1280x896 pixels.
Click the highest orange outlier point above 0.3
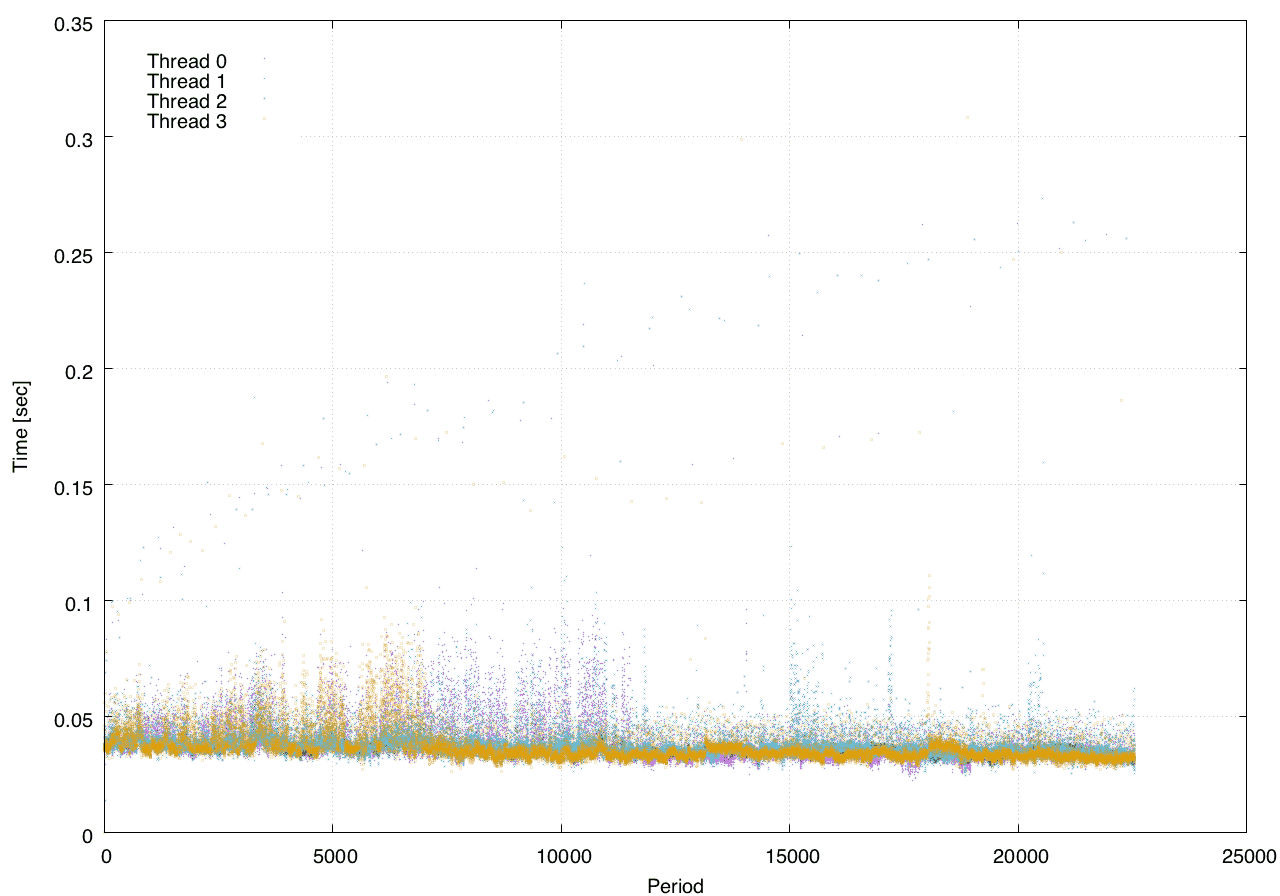(x=967, y=117)
